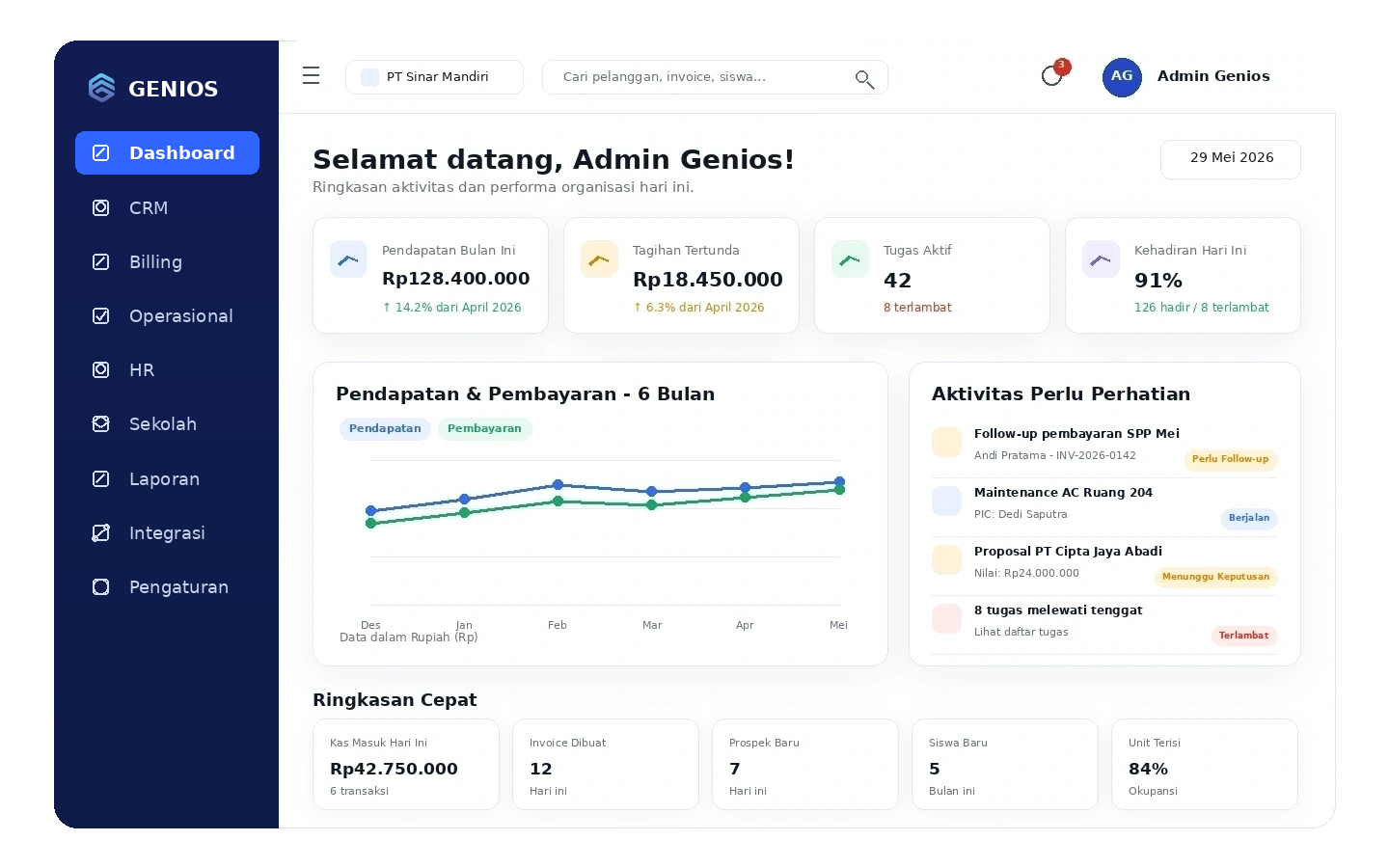Click the 8 tugas melewati tenggat icon
The width and height of the screenshot is (1389, 868).
[x=946, y=619]
